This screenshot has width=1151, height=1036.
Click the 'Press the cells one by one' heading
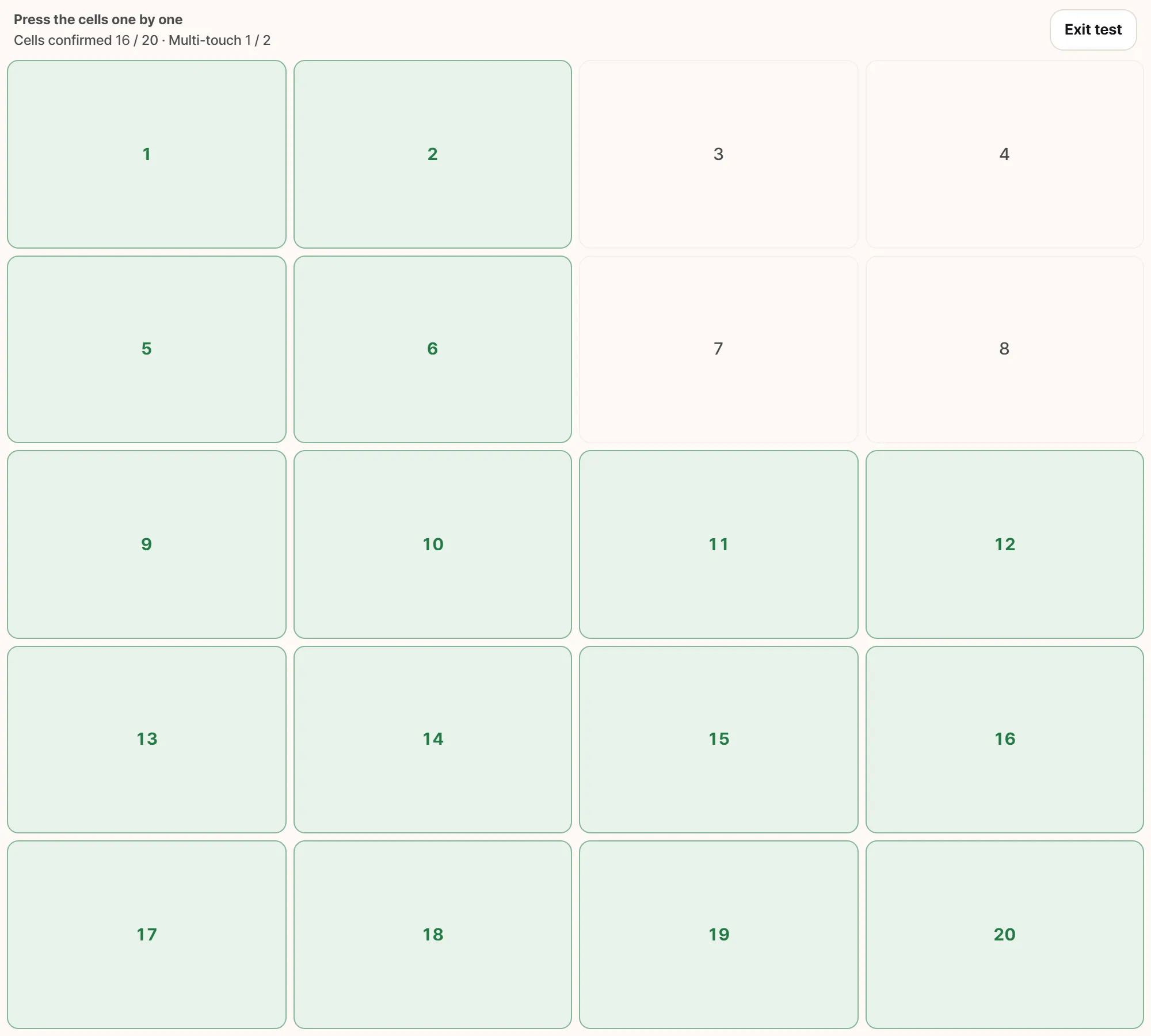[98, 20]
